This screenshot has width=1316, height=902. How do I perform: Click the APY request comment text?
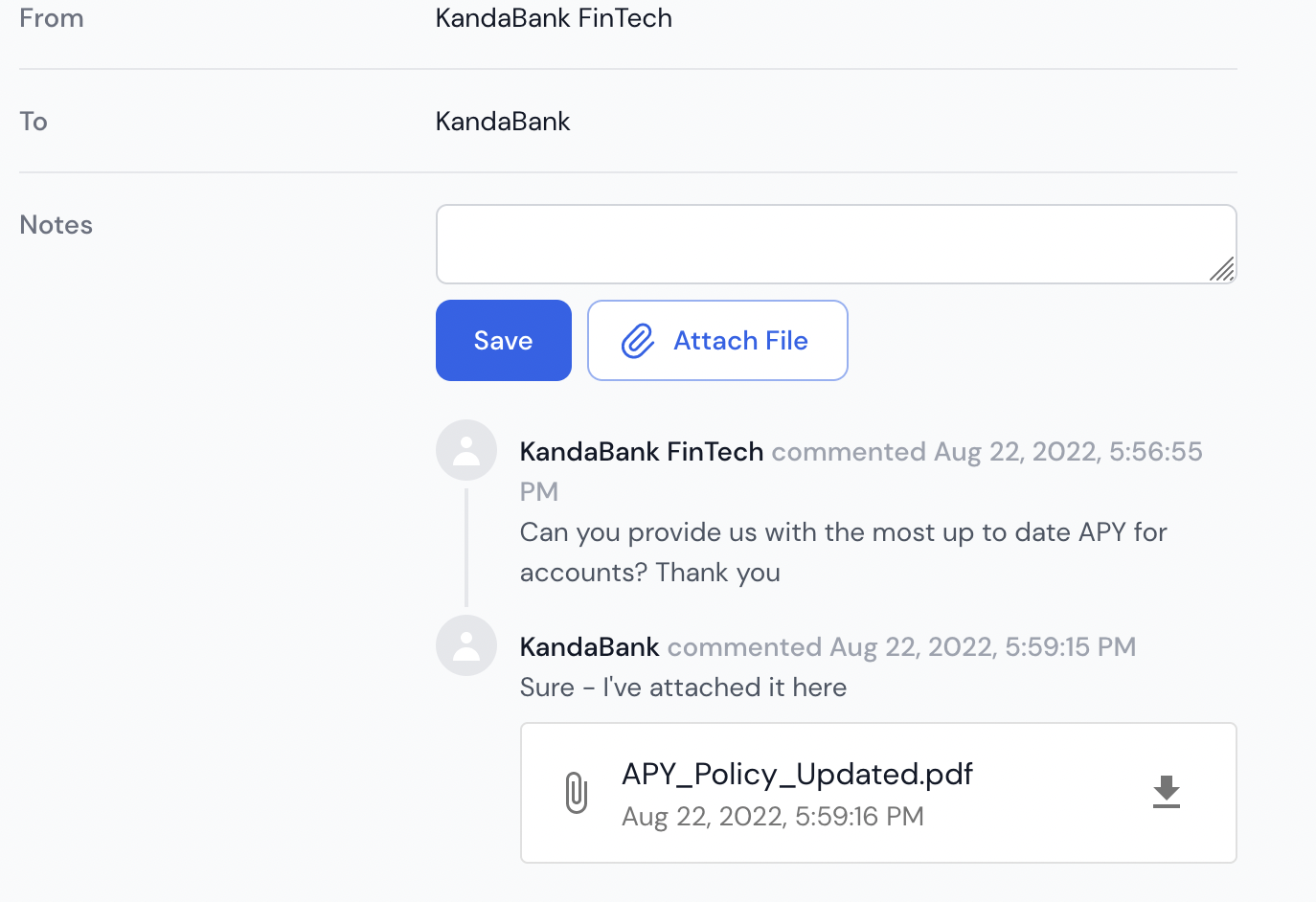coord(843,552)
